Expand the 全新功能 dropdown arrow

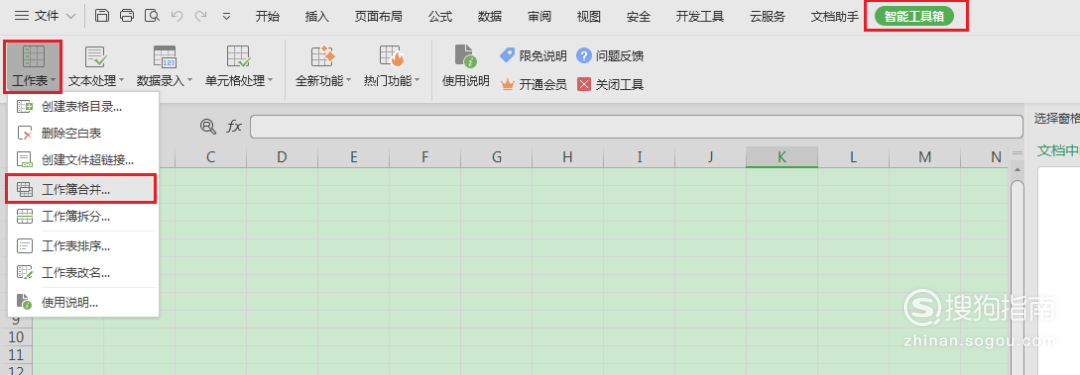click(x=348, y=81)
